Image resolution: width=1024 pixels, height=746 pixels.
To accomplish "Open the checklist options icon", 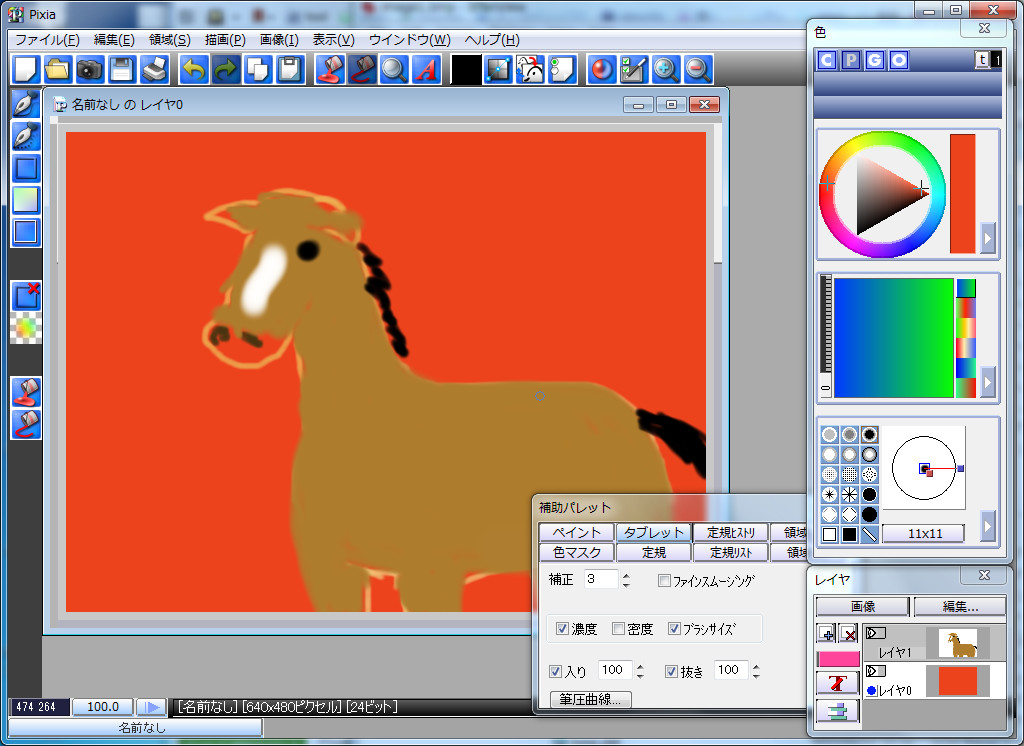I will (x=633, y=69).
